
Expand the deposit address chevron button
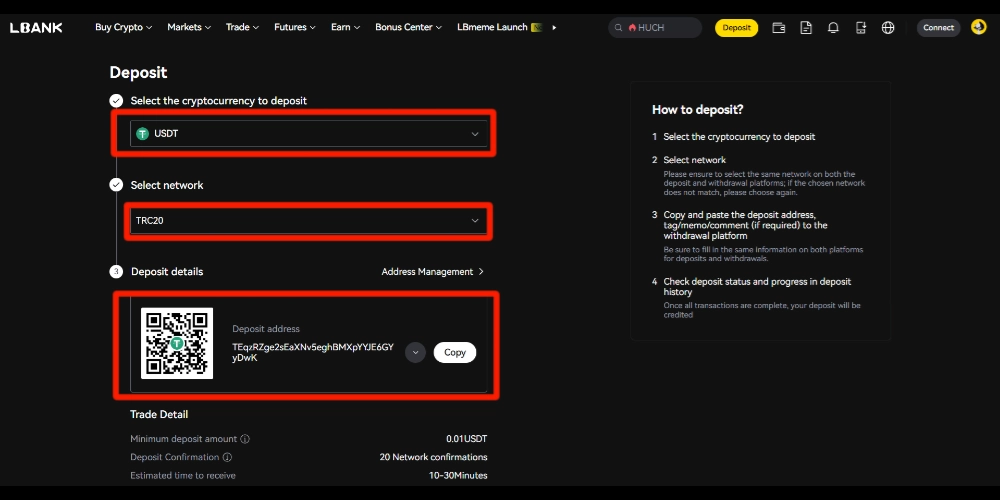pos(415,352)
